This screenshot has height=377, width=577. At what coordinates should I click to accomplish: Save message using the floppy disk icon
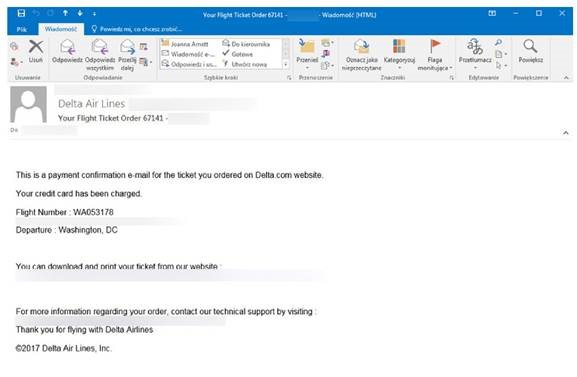[x=21, y=14]
